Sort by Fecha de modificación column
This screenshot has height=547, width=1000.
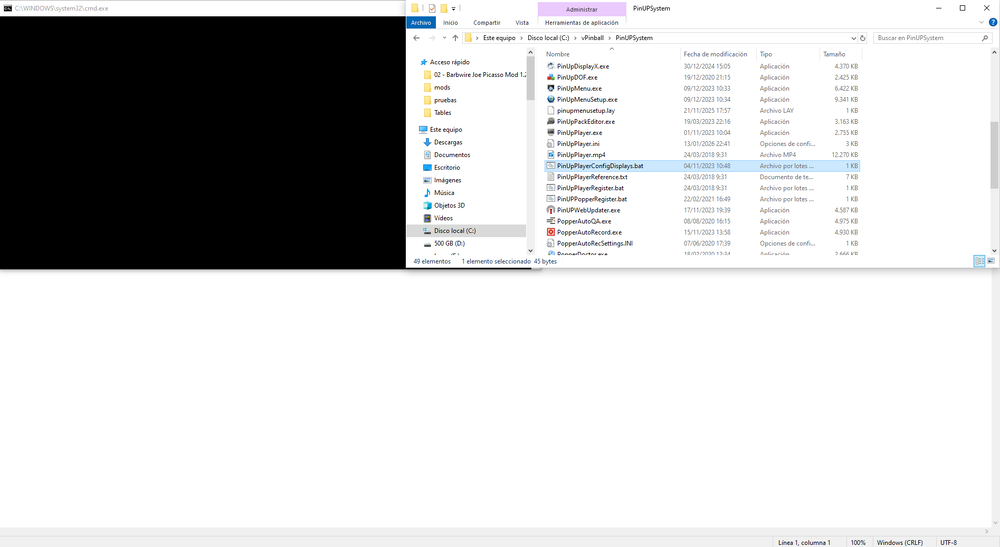[717, 54]
